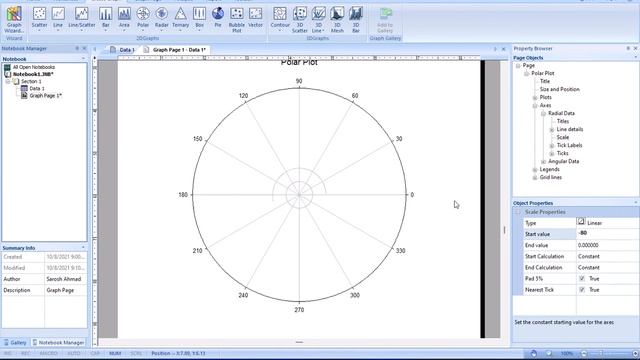The height and width of the screenshot is (360, 640).
Task: Create a 3D Mesh graph
Action: coord(337,20)
